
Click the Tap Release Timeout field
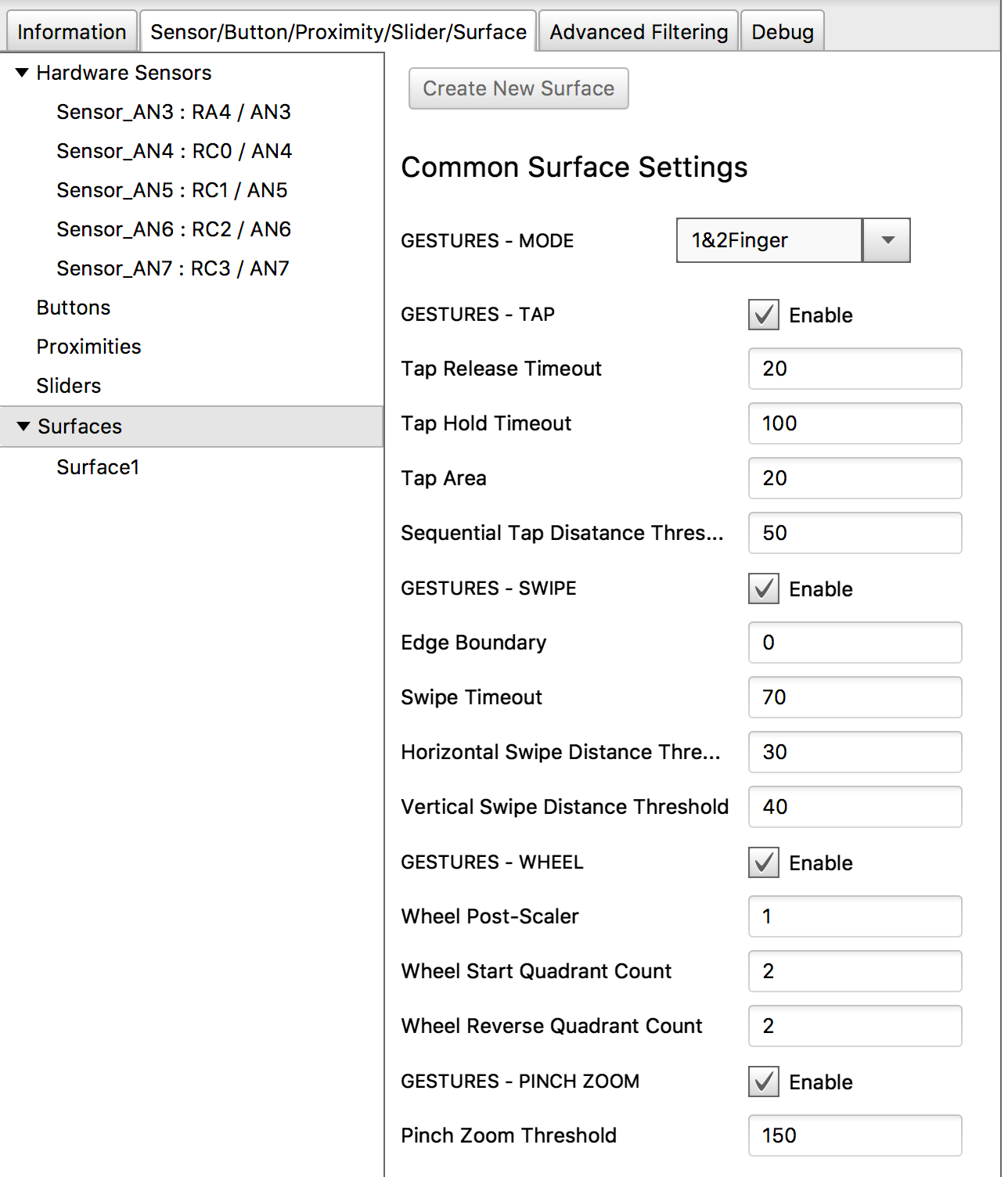[855, 369]
